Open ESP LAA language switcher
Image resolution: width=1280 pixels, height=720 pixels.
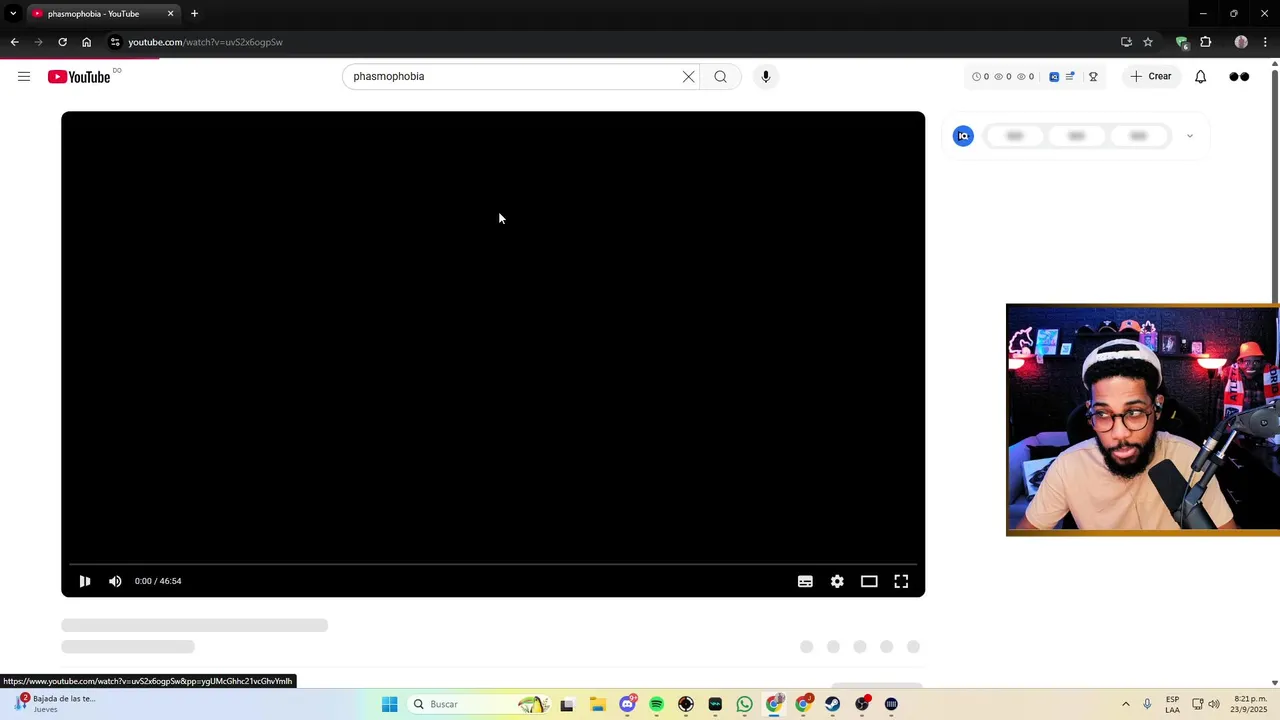(x=1172, y=704)
